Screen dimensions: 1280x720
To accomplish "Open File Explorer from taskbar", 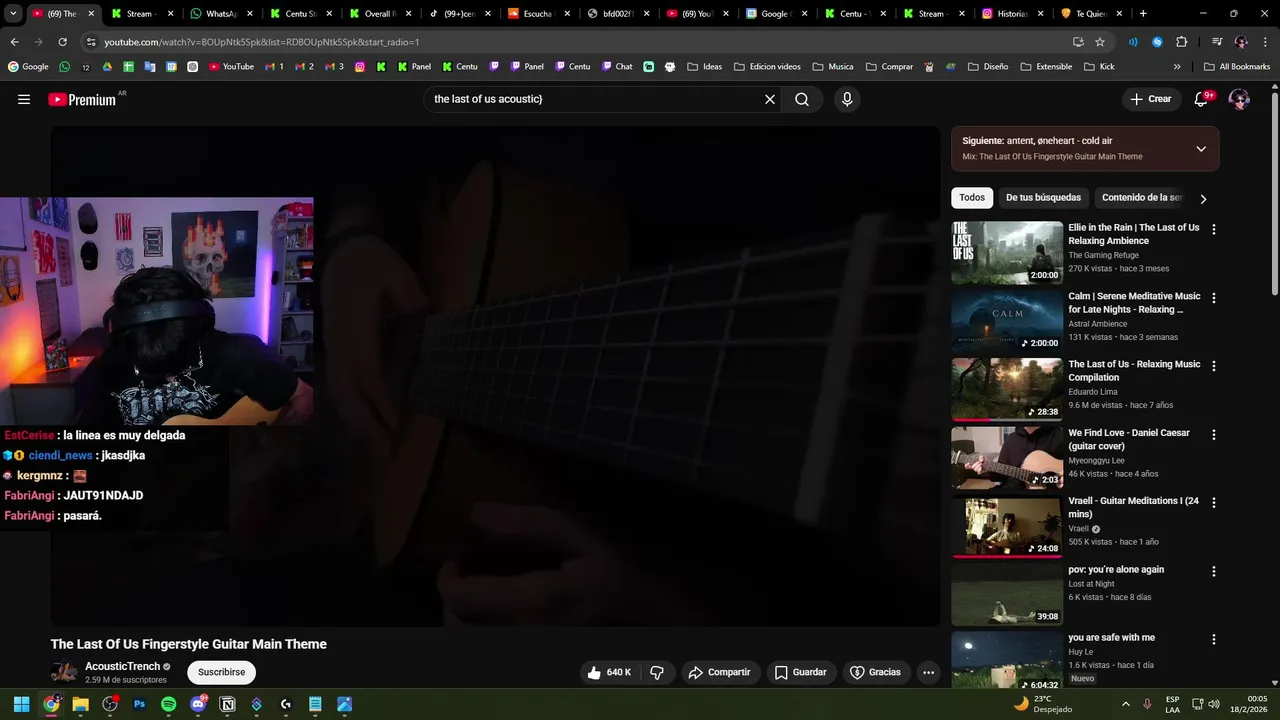I will [x=80, y=704].
